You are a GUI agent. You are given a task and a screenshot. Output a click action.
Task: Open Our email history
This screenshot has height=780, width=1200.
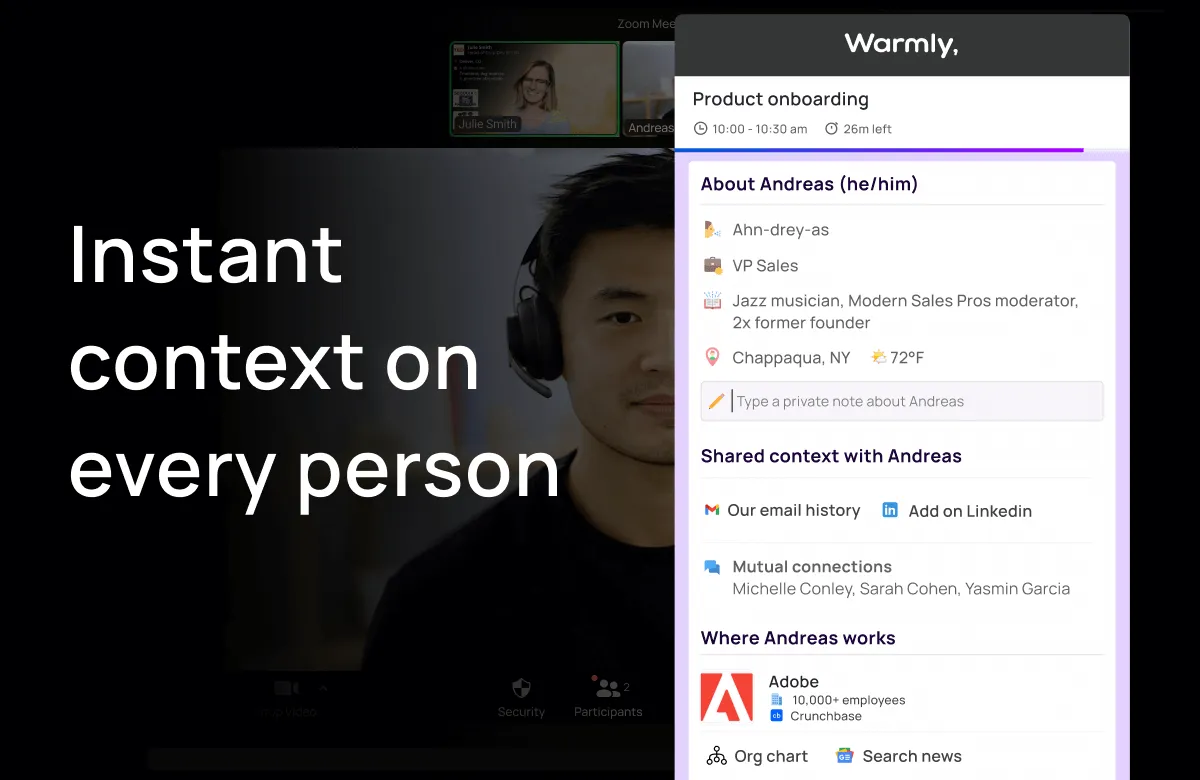click(794, 510)
